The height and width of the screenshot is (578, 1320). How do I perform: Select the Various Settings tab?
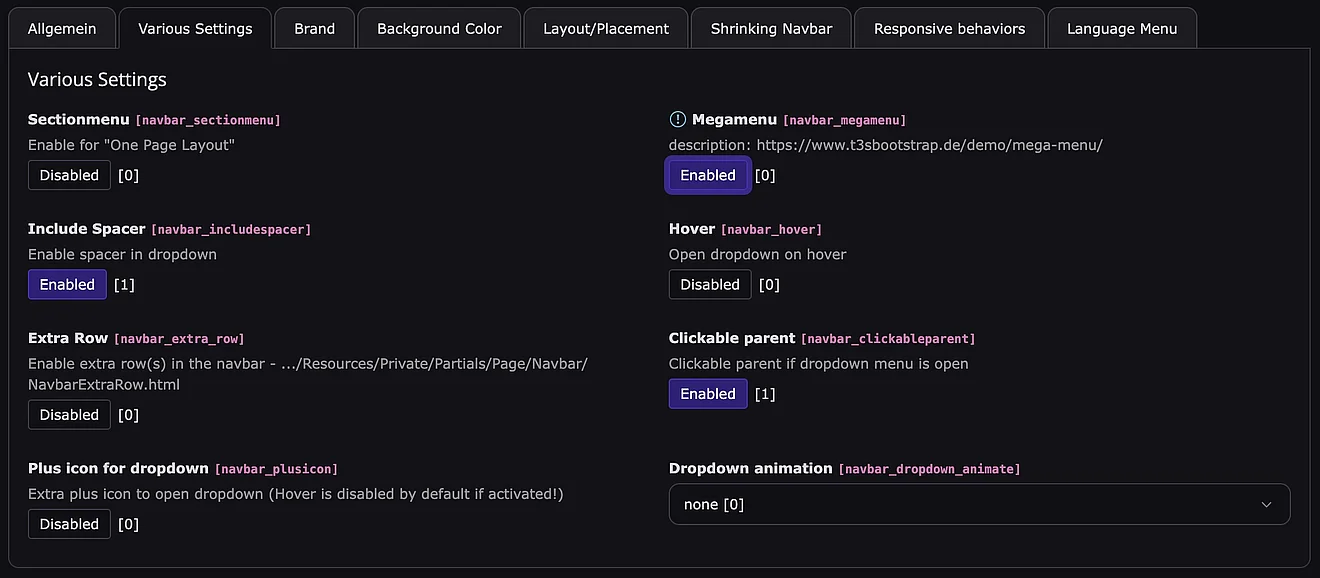point(195,29)
